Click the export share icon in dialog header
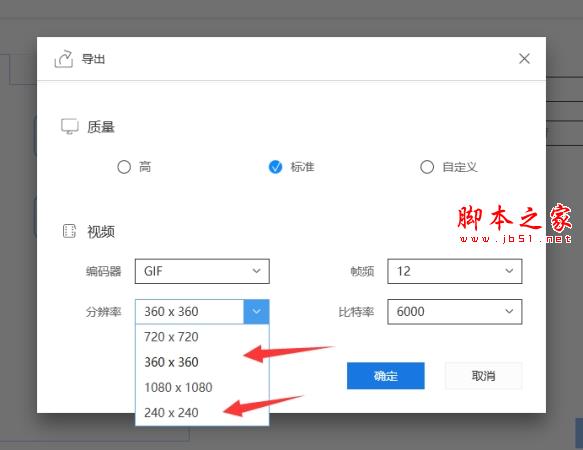Viewport: 583px width, 450px height. [64, 59]
